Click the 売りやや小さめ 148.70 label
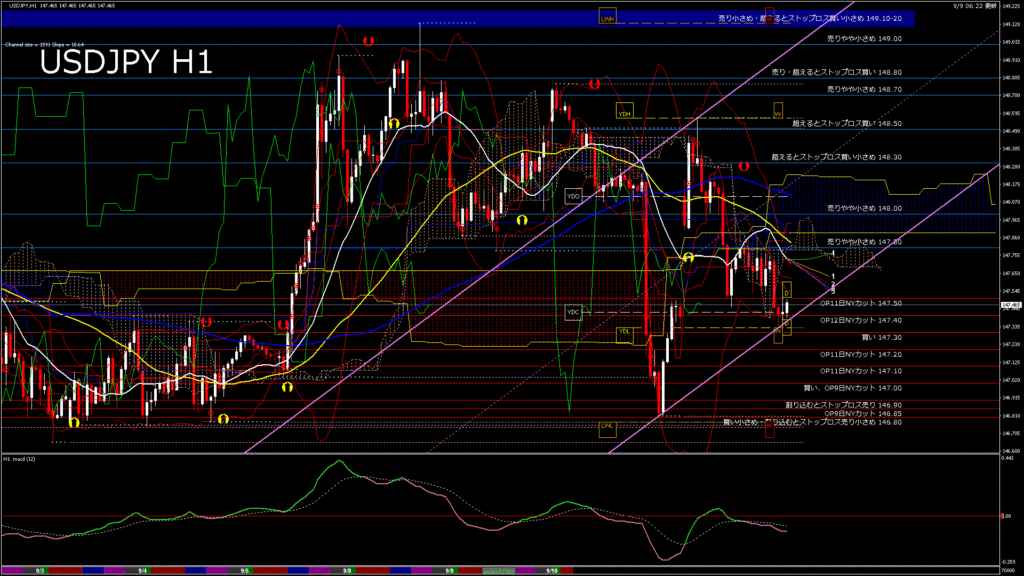Image resolution: width=1024 pixels, height=576 pixels. [864, 89]
